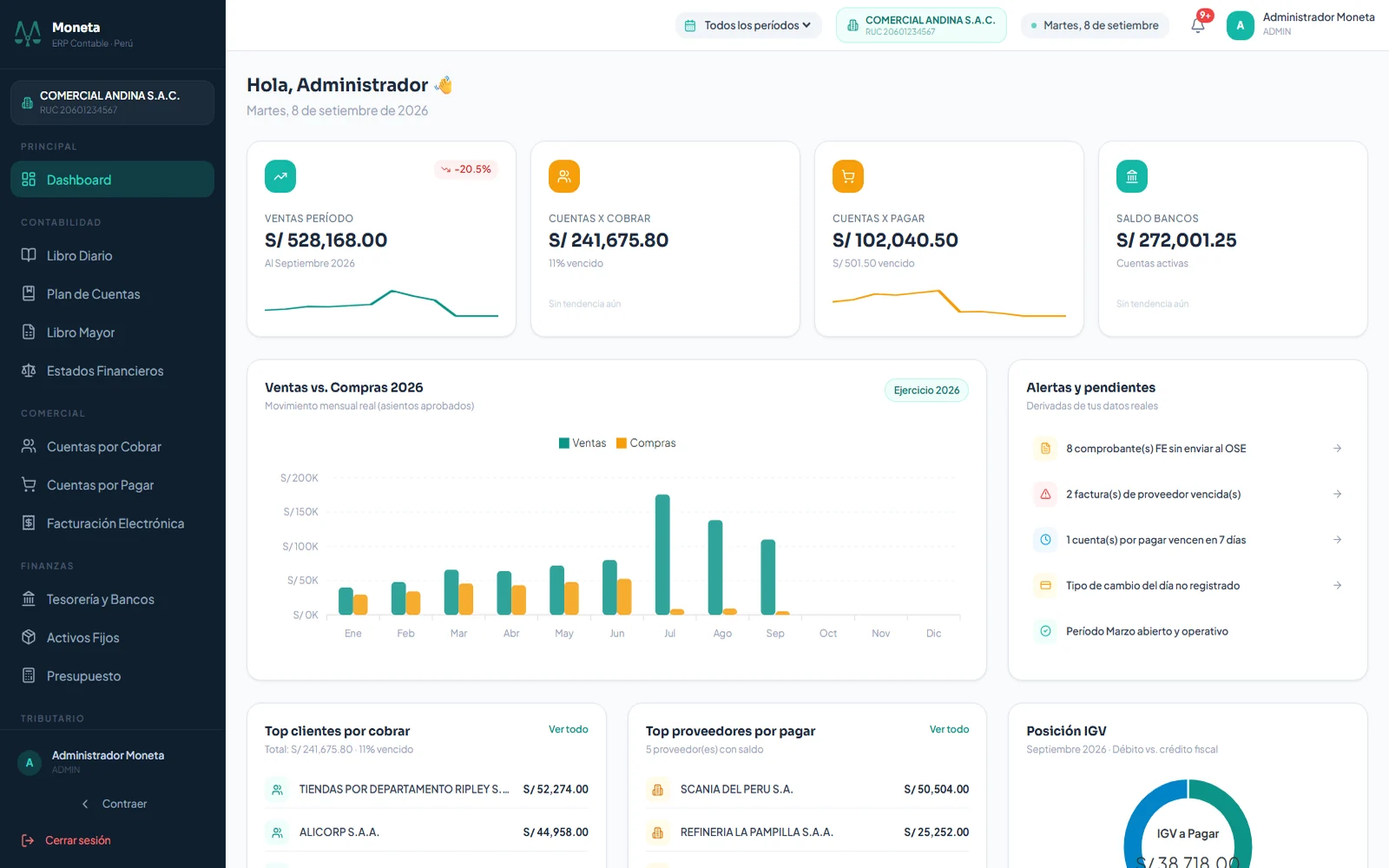Click the cart icon on Cuentas x Pagar card

(848, 176)
